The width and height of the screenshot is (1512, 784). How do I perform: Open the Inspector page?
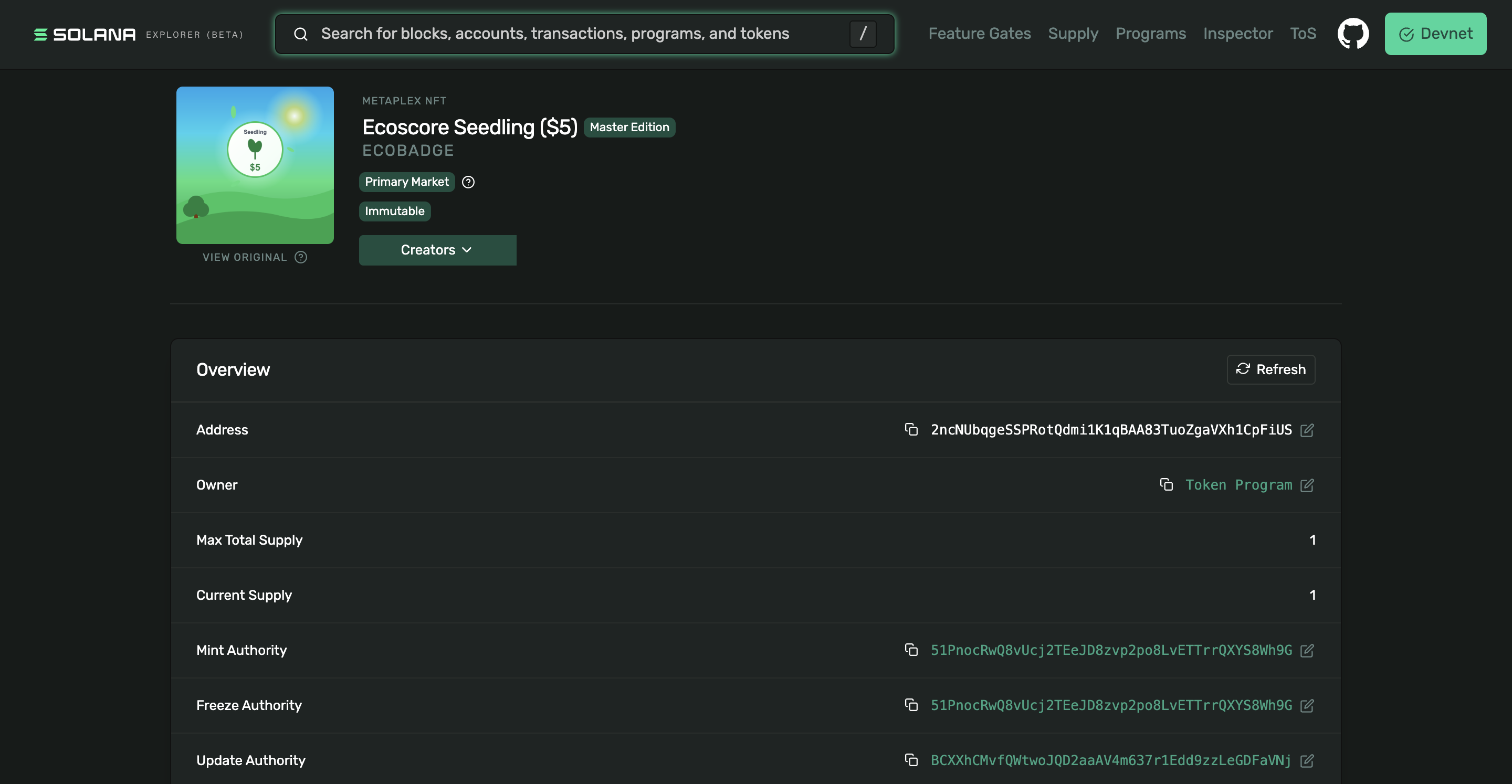click(1238, 34)
